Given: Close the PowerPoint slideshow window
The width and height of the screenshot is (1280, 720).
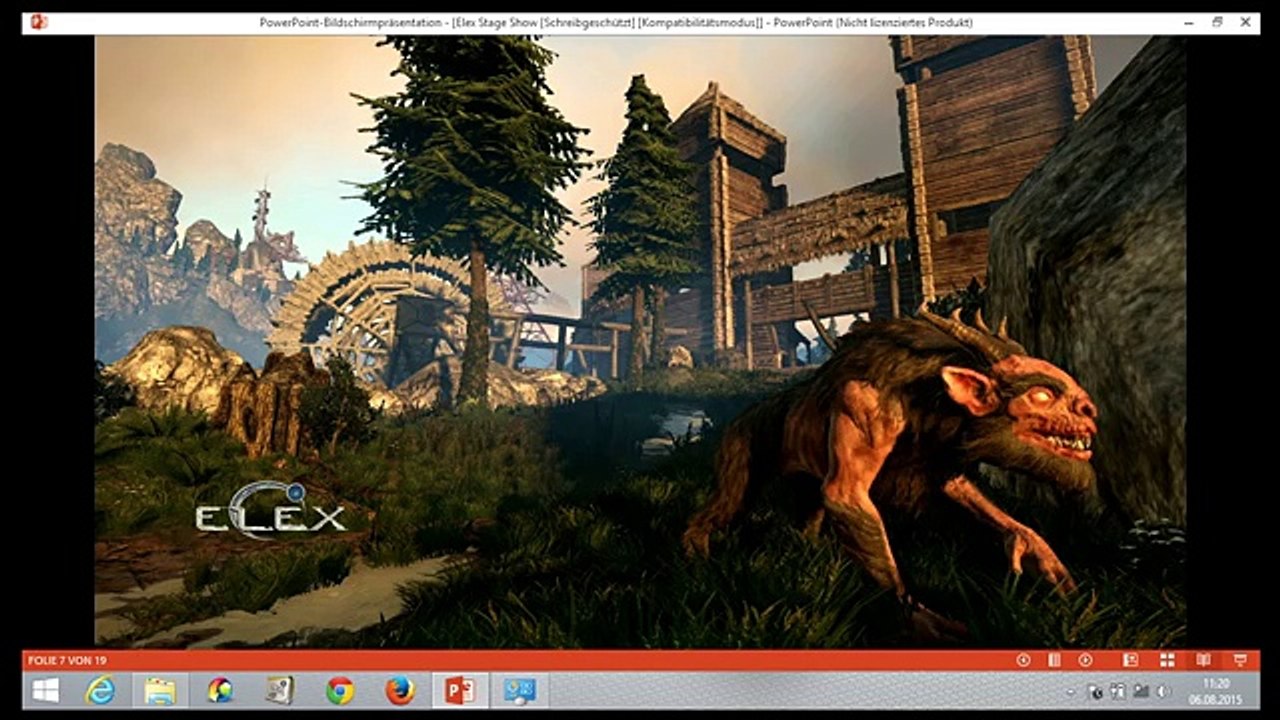Looking at the screenshot, I should click(1245, 22).
